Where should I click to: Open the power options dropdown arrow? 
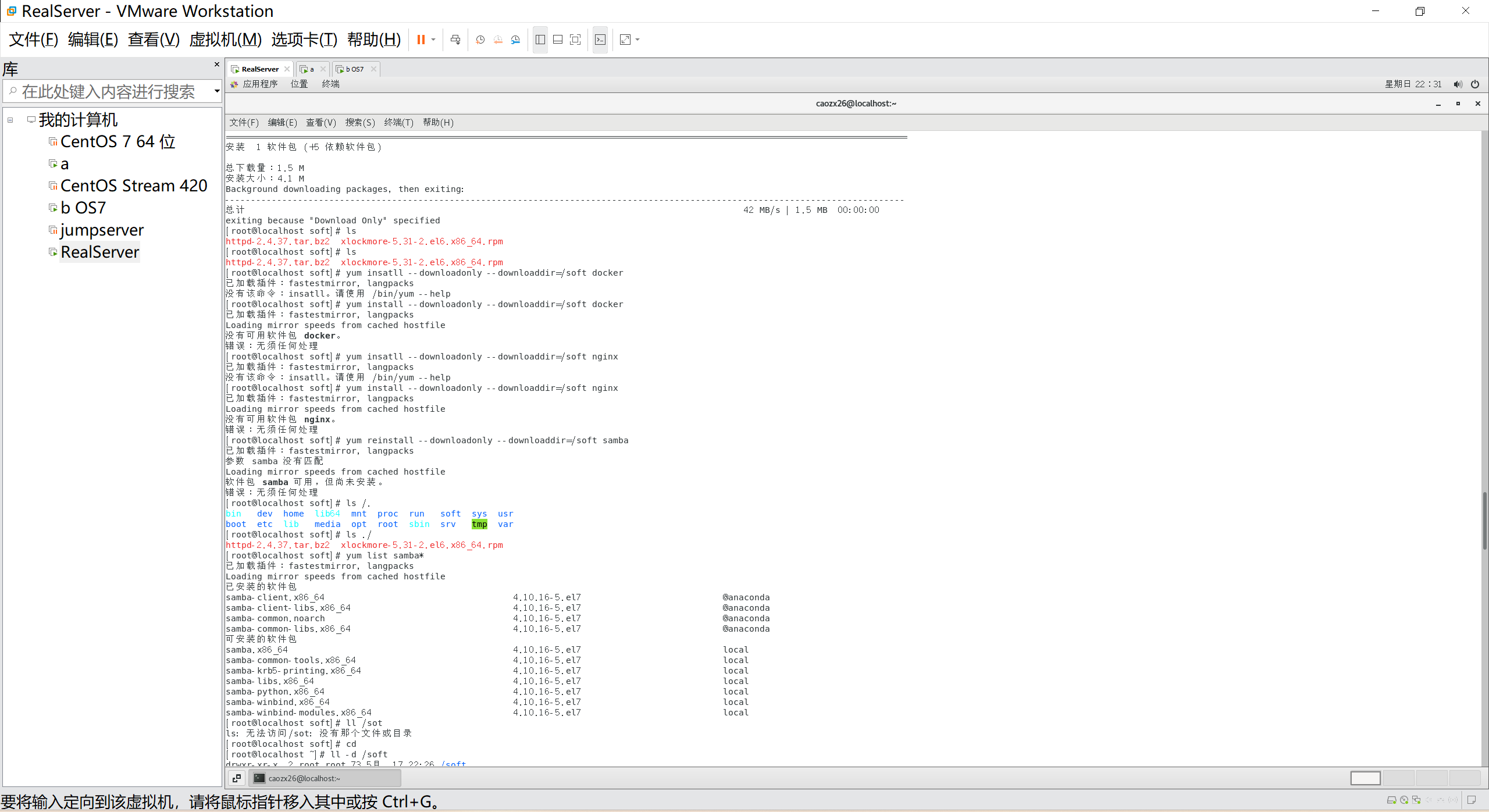[x=433, y=40]
